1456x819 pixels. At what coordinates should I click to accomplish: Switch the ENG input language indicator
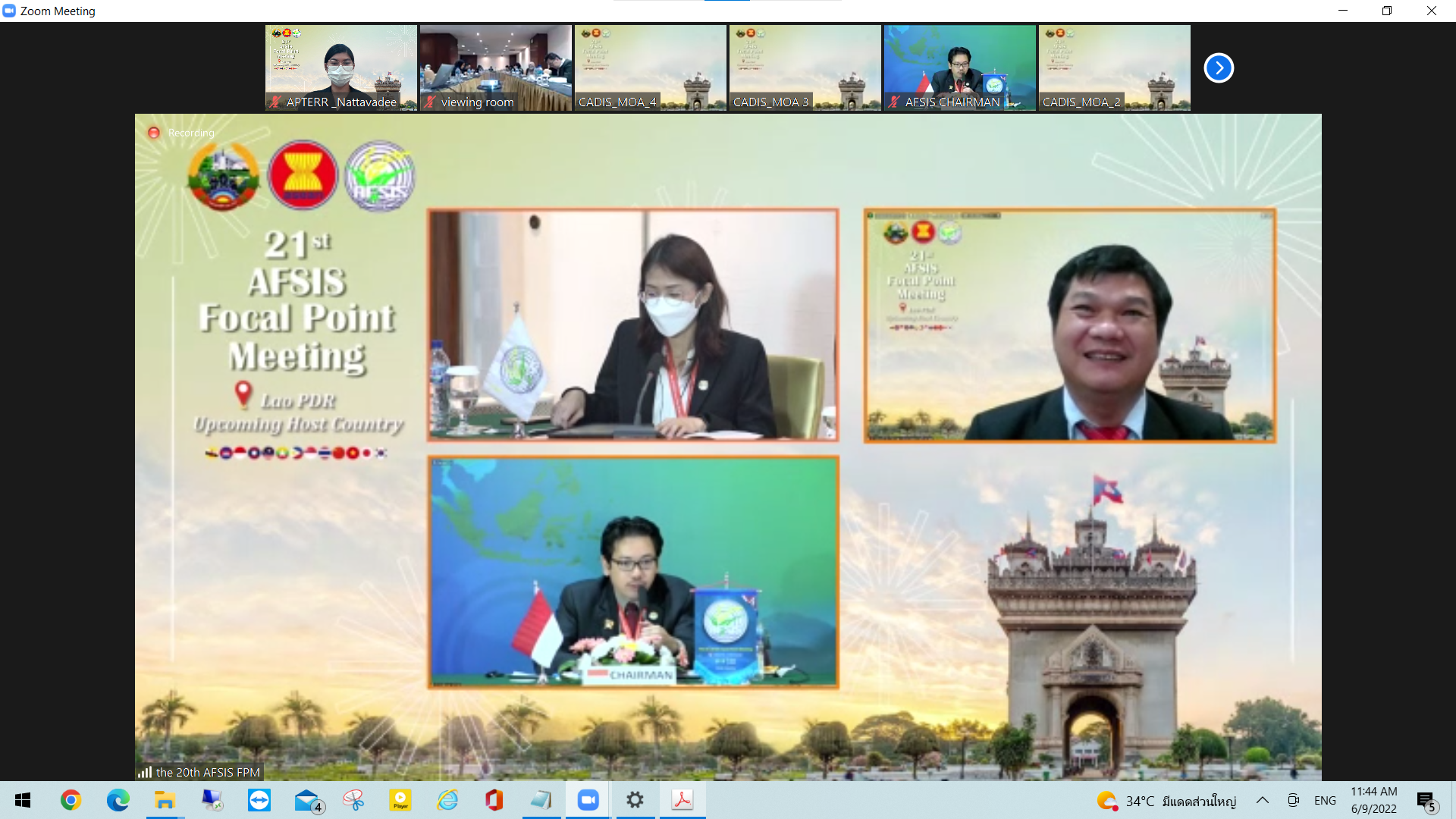1325,800
